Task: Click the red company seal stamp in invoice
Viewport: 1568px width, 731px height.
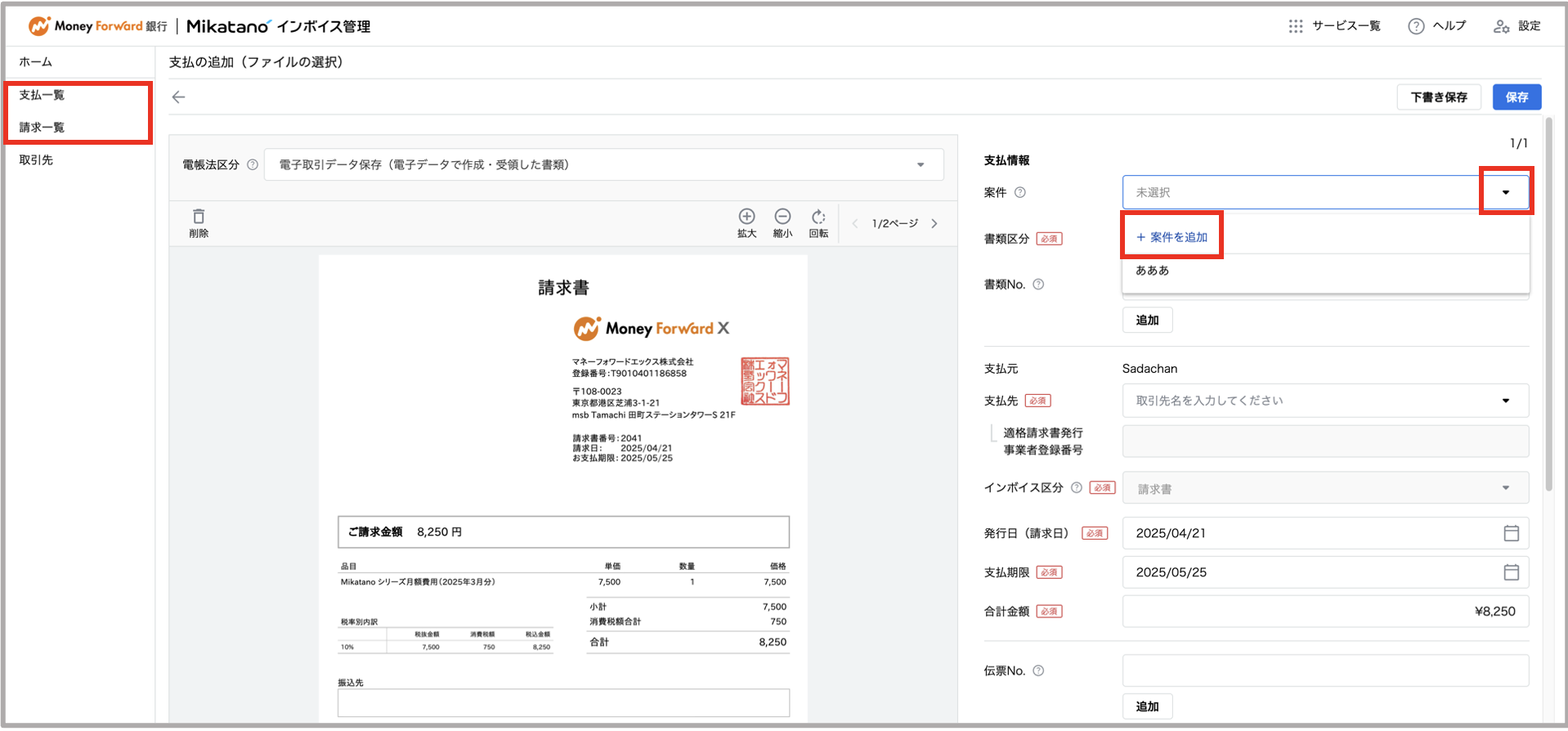Action: point(764,381)
